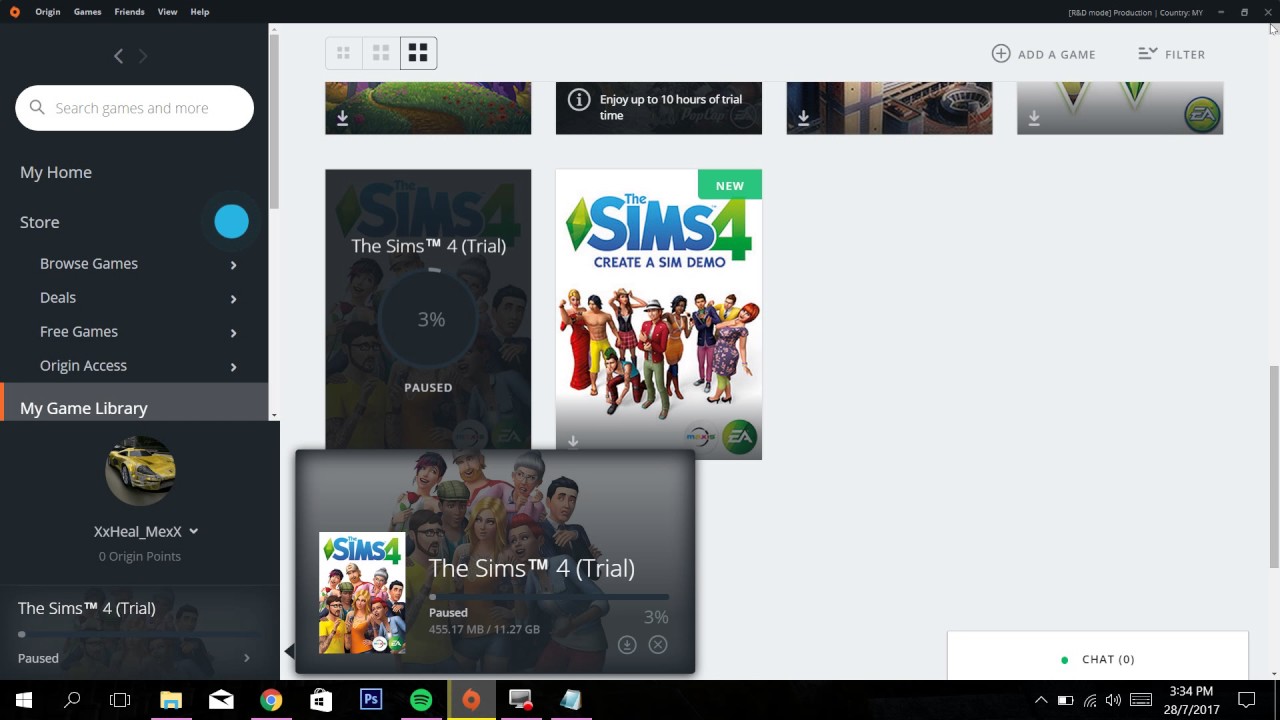This screenshot has width=1280, height=720.
Task: Click the sidebar download progress bar
Action: click(x=134, y=634)
